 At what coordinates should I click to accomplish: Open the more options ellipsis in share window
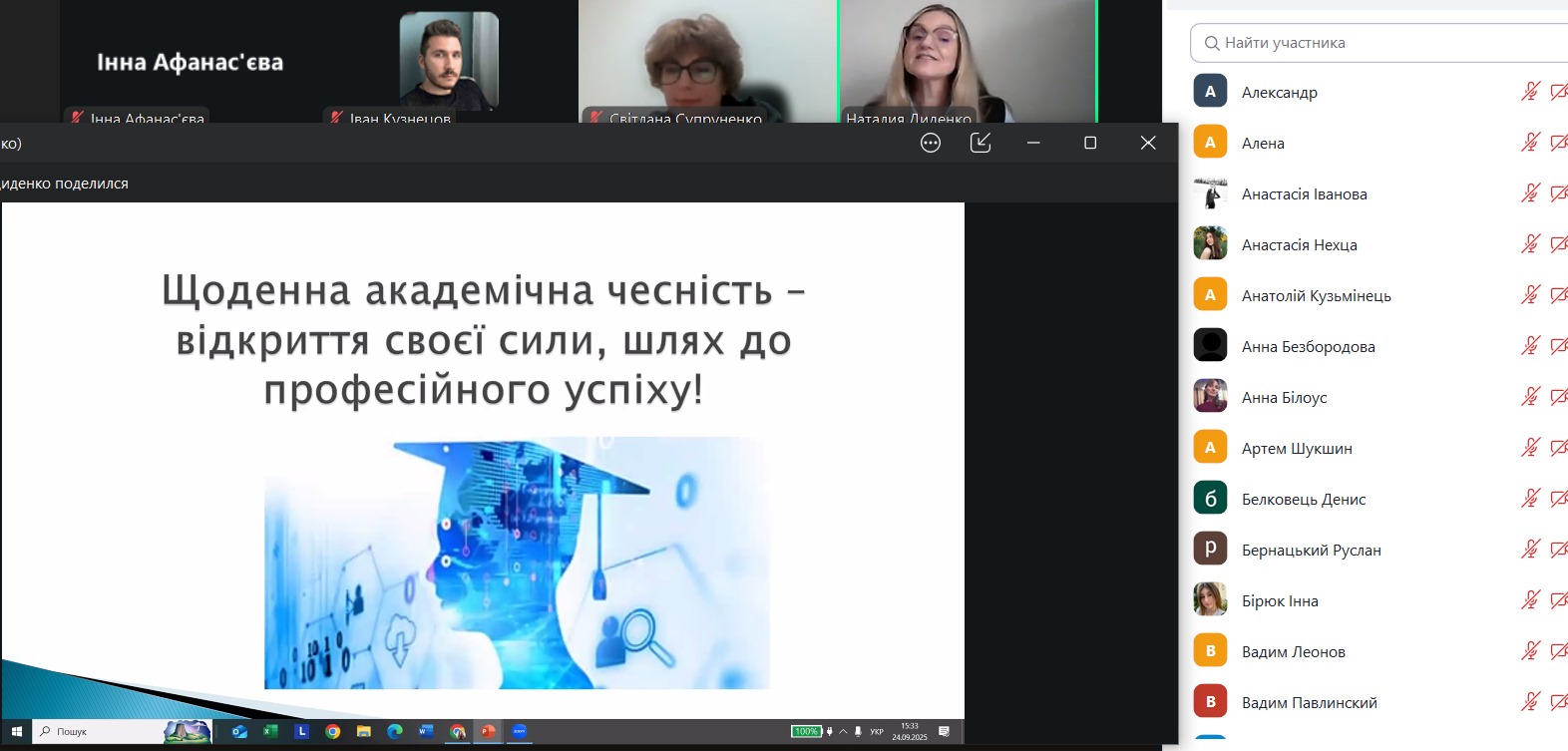931,143
